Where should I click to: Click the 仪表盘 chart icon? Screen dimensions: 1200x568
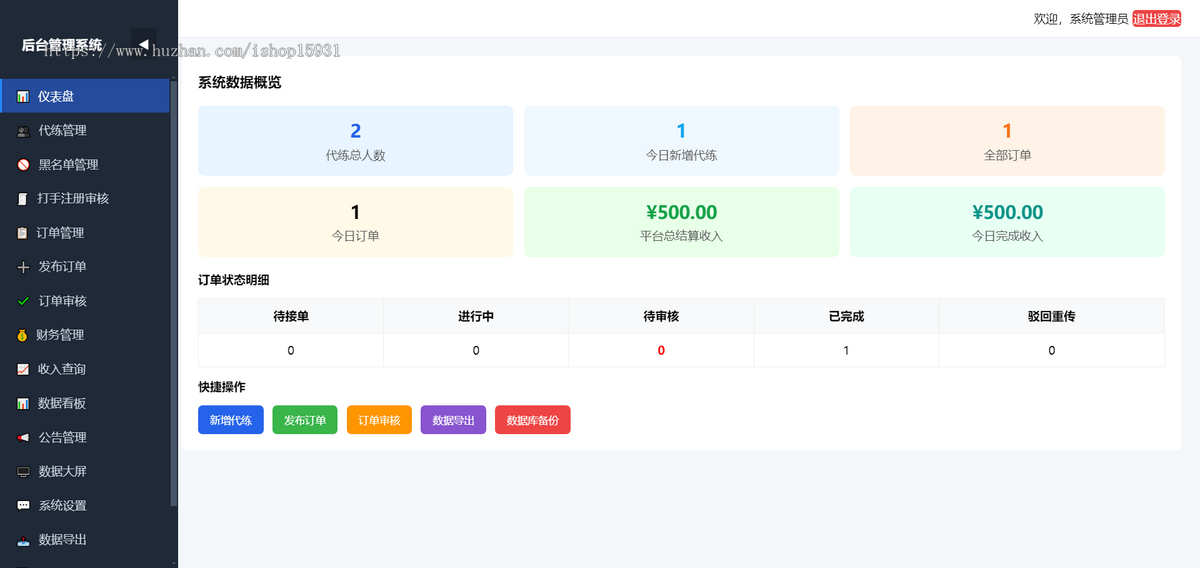click(23, 97)
